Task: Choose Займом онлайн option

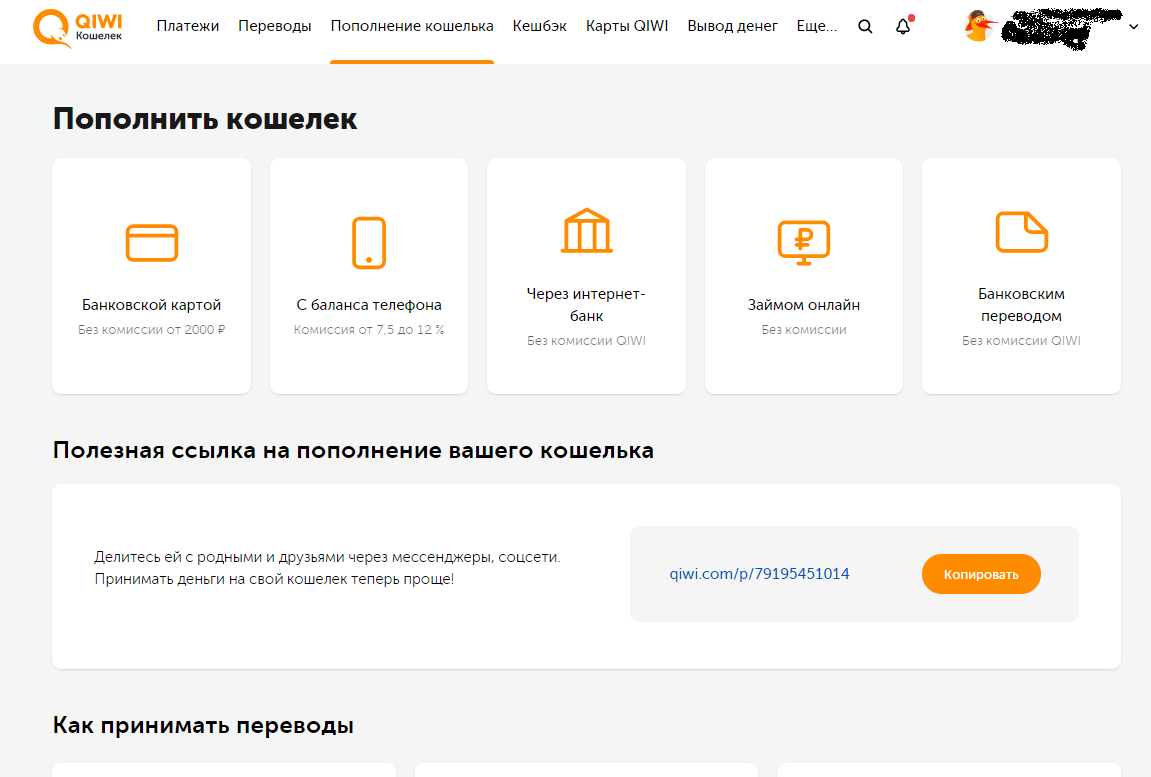Action: coord(804,276)
